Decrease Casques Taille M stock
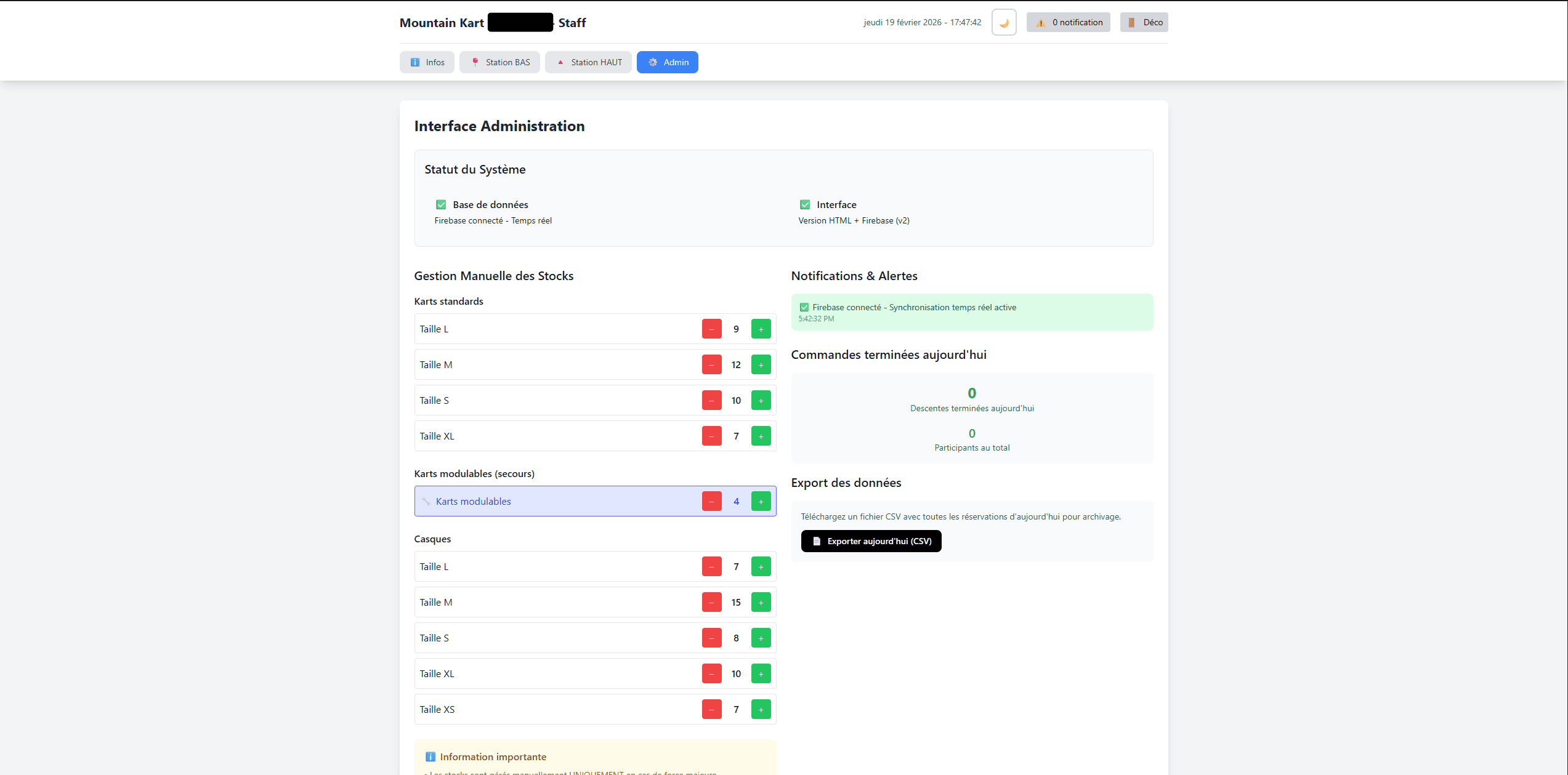Viewport: 1568px width, 775px height. (711, 603)
